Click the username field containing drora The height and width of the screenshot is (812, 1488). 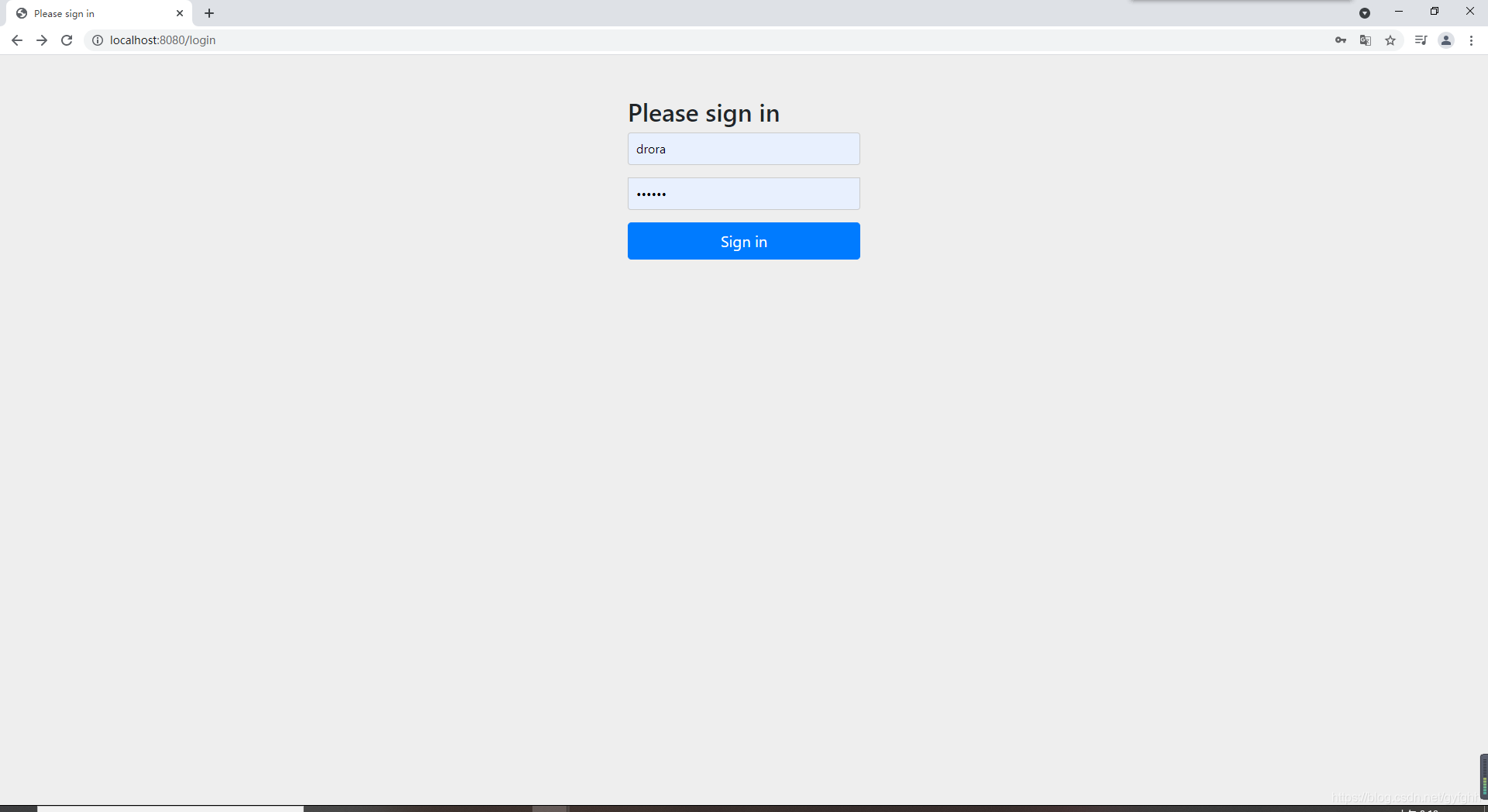coord(744,149)
